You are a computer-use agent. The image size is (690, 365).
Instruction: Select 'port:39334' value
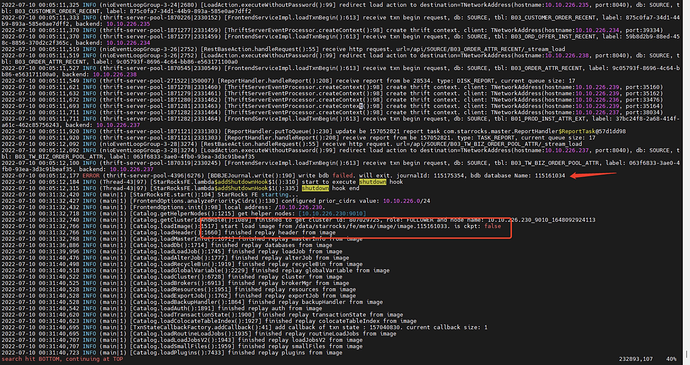643,30
